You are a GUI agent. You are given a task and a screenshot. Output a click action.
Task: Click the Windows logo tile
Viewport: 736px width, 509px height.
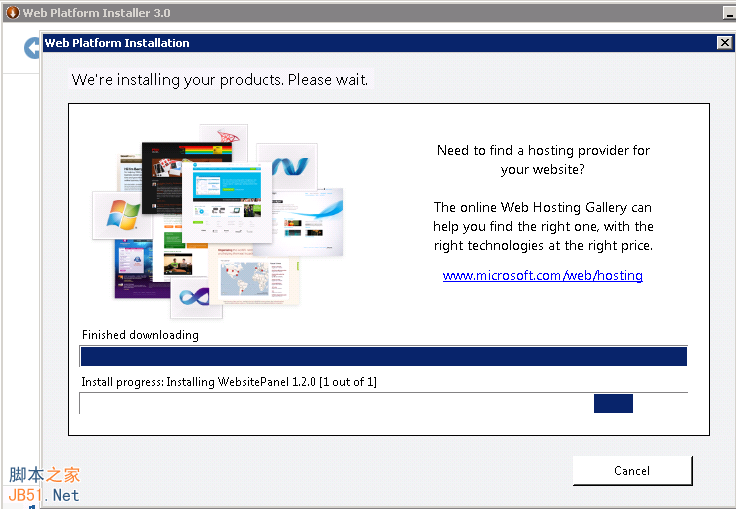(122, 215)
